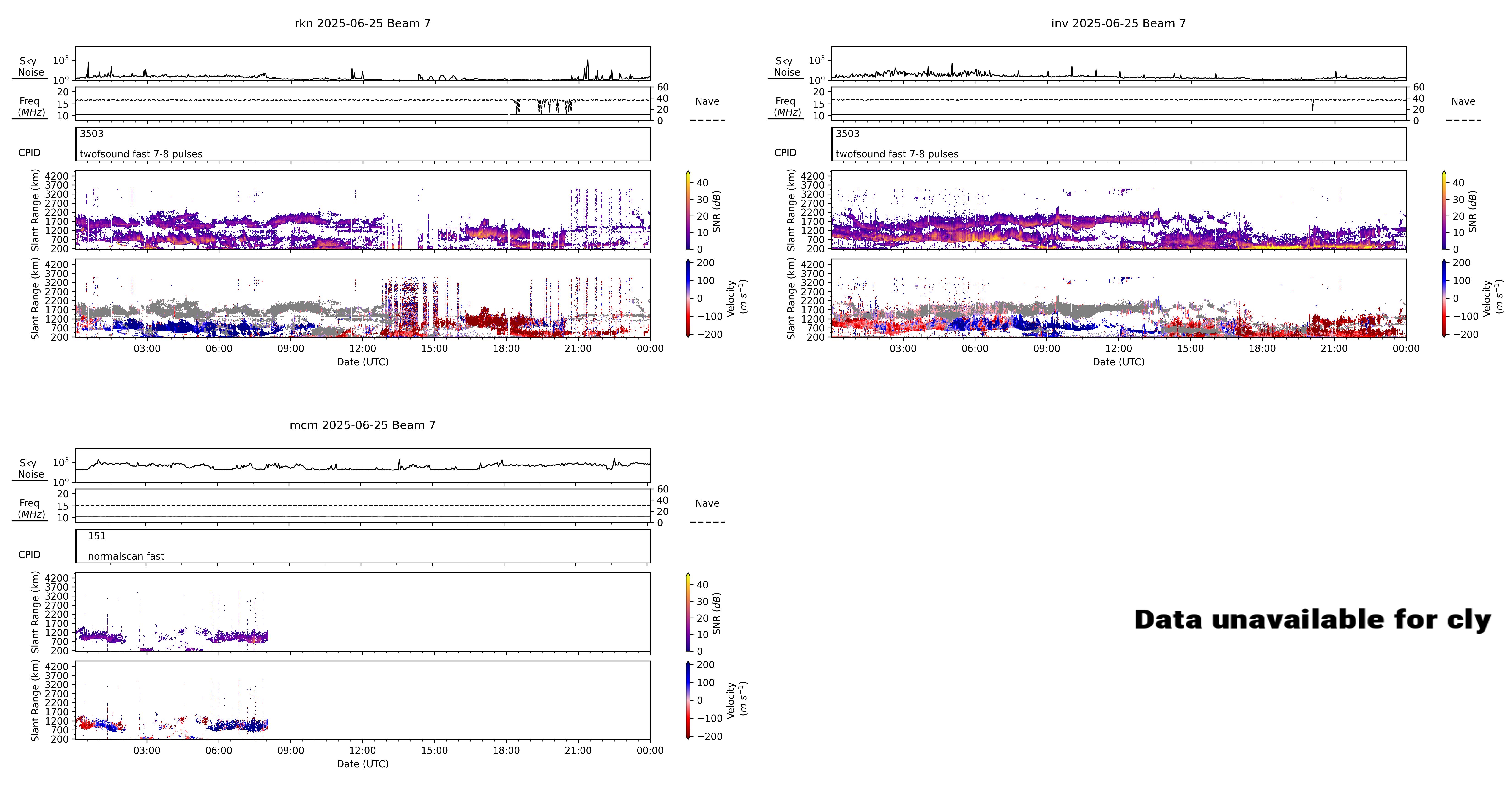
Task: Click the mcm frequency and Nave panel
Action: coord(363,506)
